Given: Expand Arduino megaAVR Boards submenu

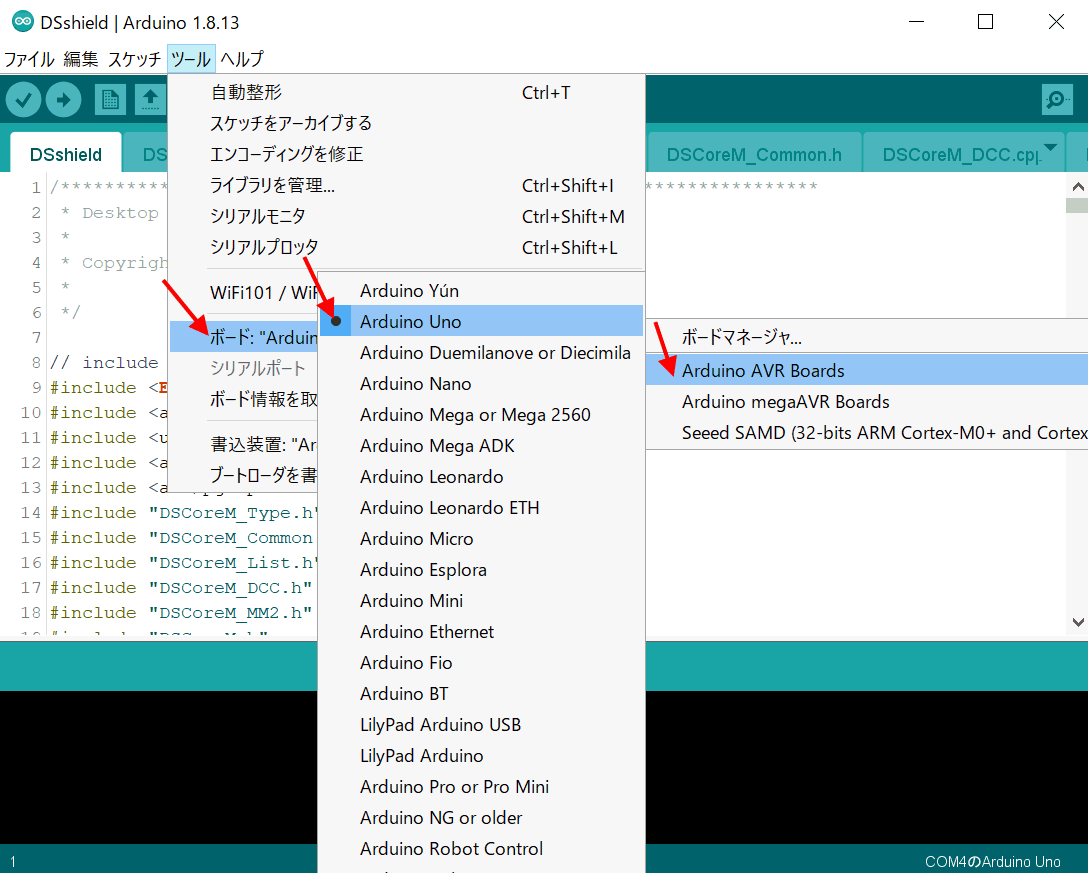Looking at the screenshot, I should [x=867, y=402].
